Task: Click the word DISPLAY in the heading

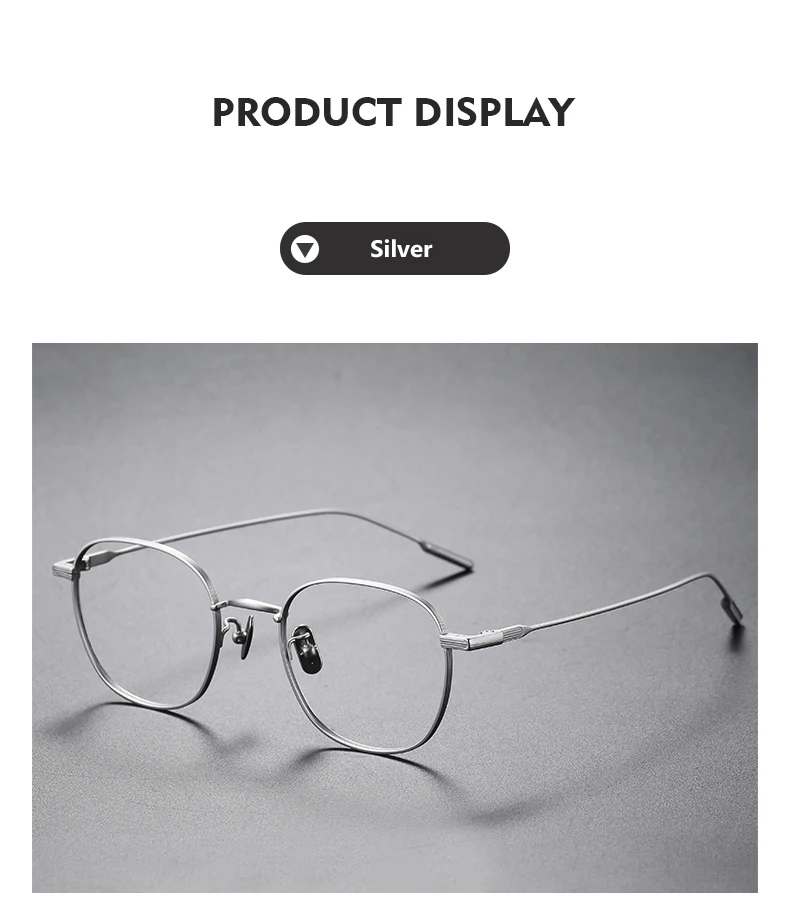Action: click(494, 112)
